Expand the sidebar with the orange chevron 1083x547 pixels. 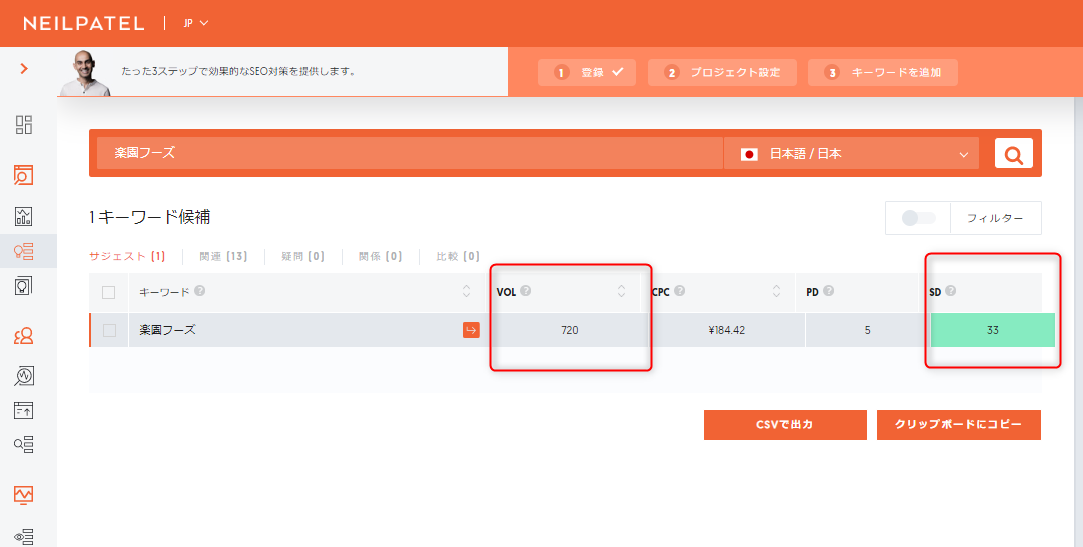[x=24, y=68]
